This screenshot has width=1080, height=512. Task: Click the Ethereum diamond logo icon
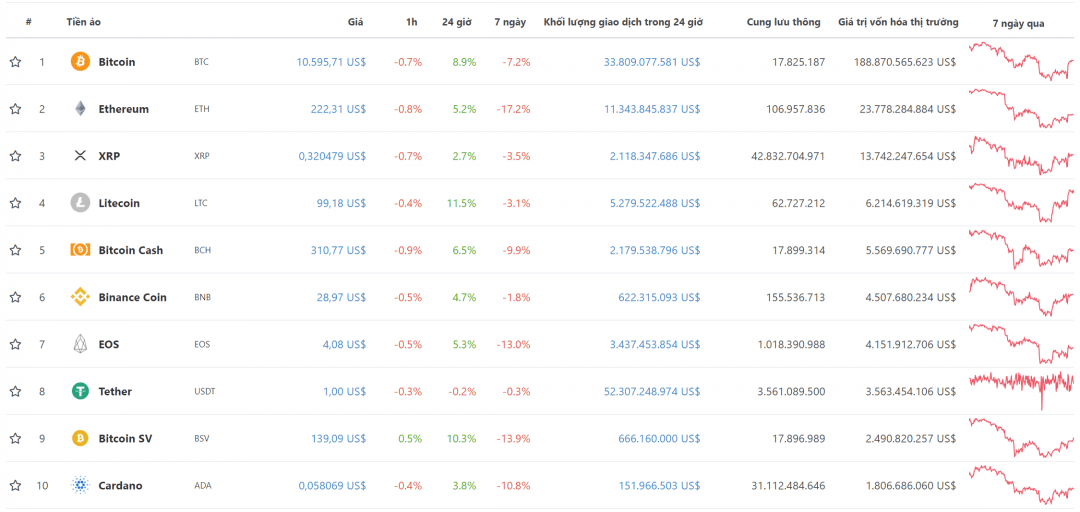(81, 109)
